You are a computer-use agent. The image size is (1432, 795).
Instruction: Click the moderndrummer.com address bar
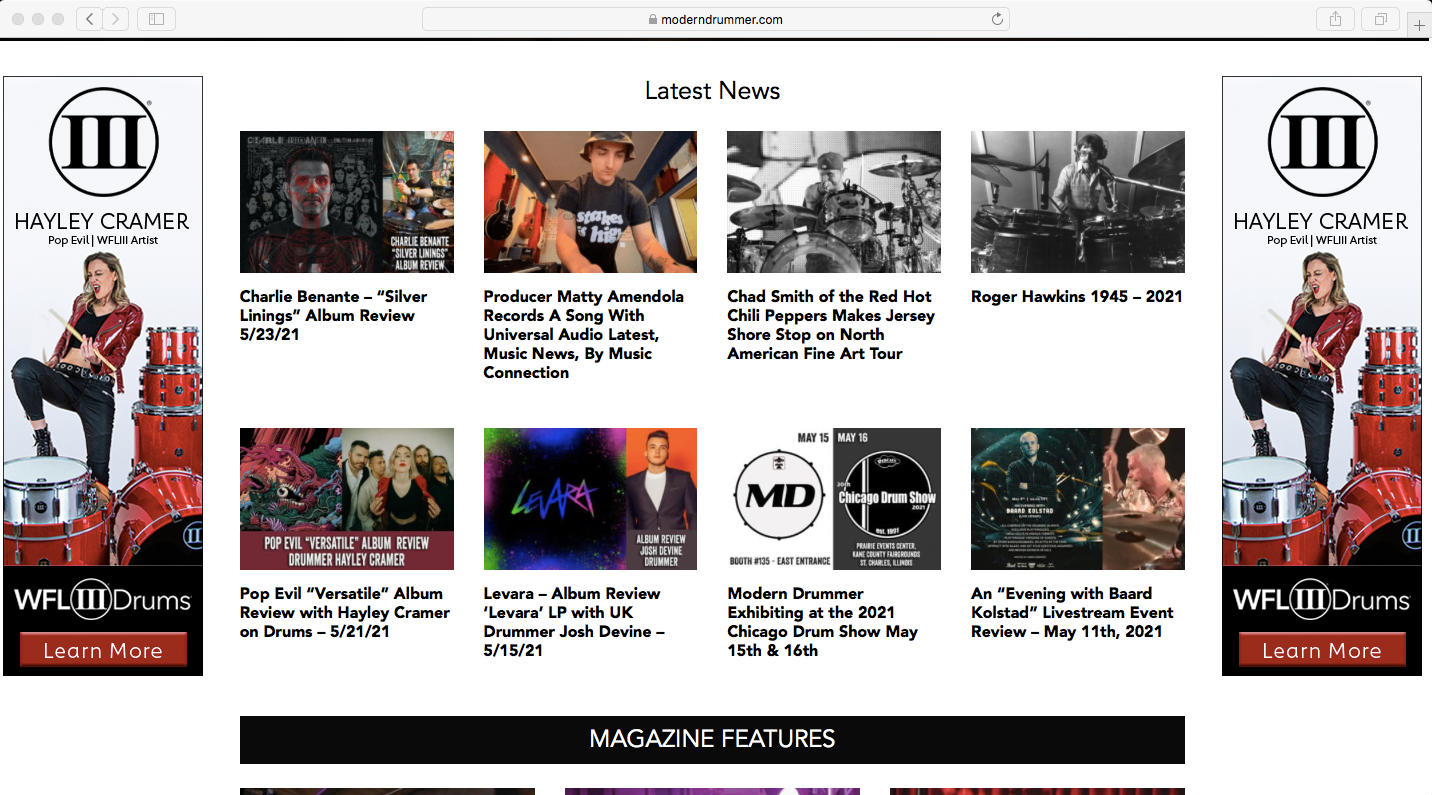[x=715, y=19]
